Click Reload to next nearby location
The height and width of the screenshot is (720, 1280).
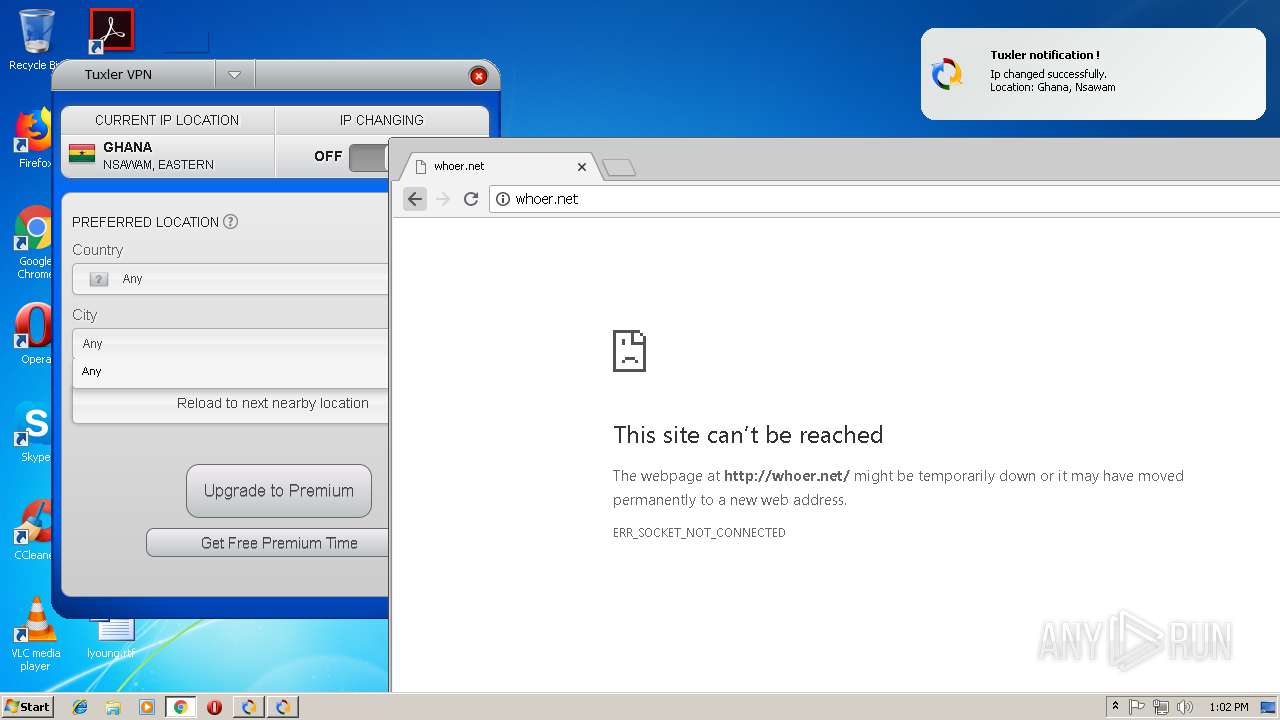click(230, 403)
